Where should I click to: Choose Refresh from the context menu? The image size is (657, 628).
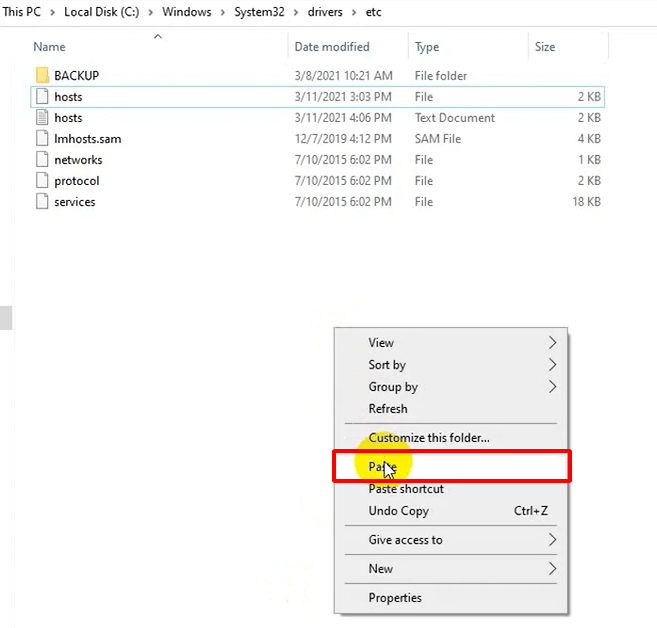451,408
